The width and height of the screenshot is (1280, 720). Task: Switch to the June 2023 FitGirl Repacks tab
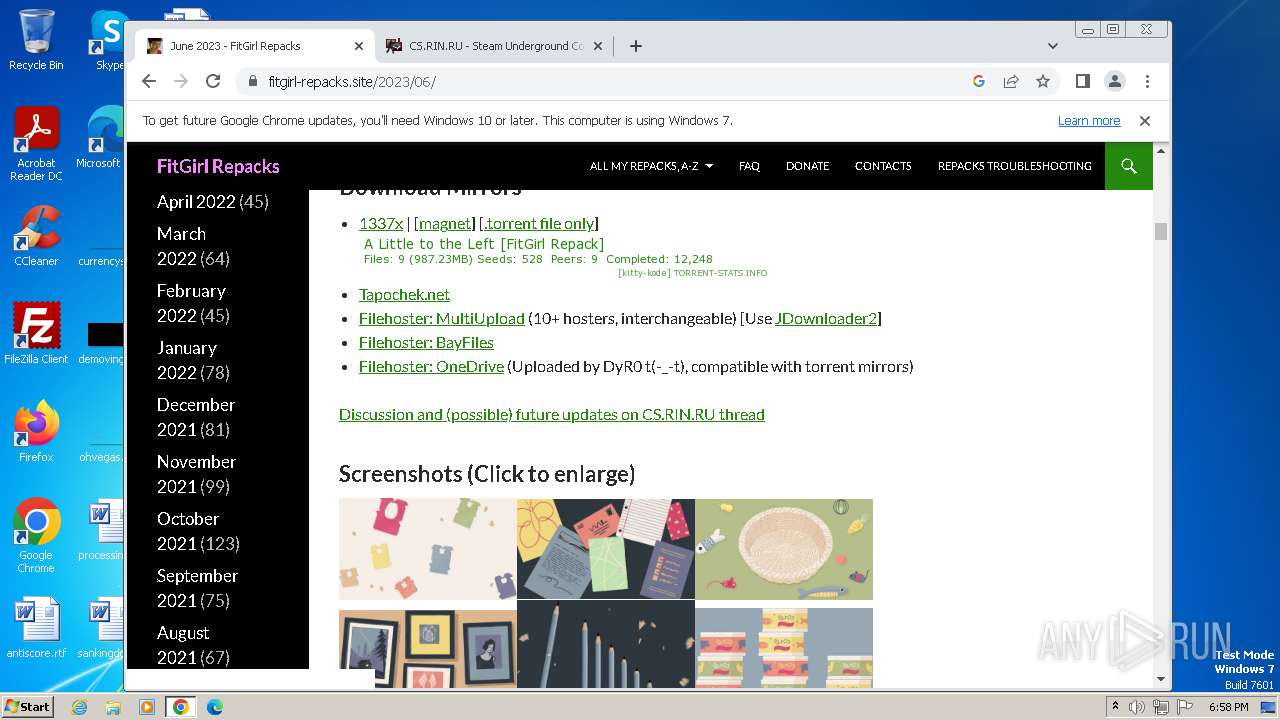click(254, 46)
